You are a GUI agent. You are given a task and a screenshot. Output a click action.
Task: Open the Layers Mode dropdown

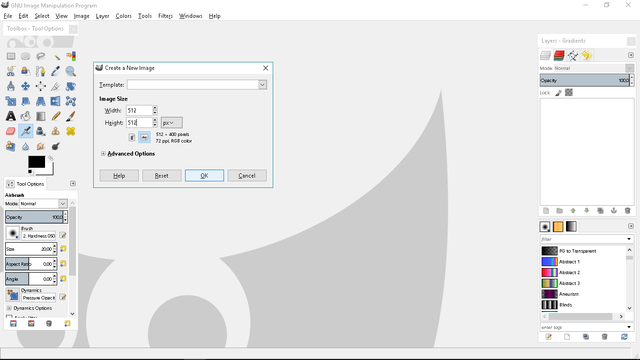(629, 68)
